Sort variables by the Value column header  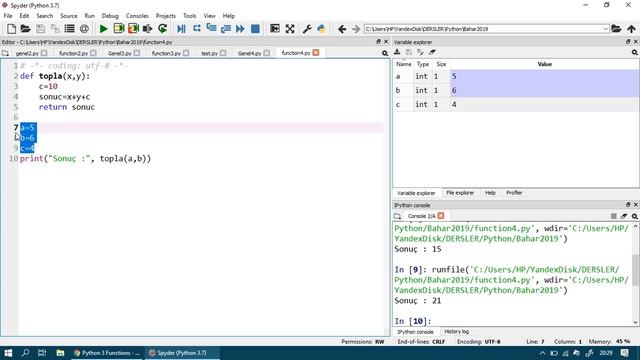[x=544, y=64]
